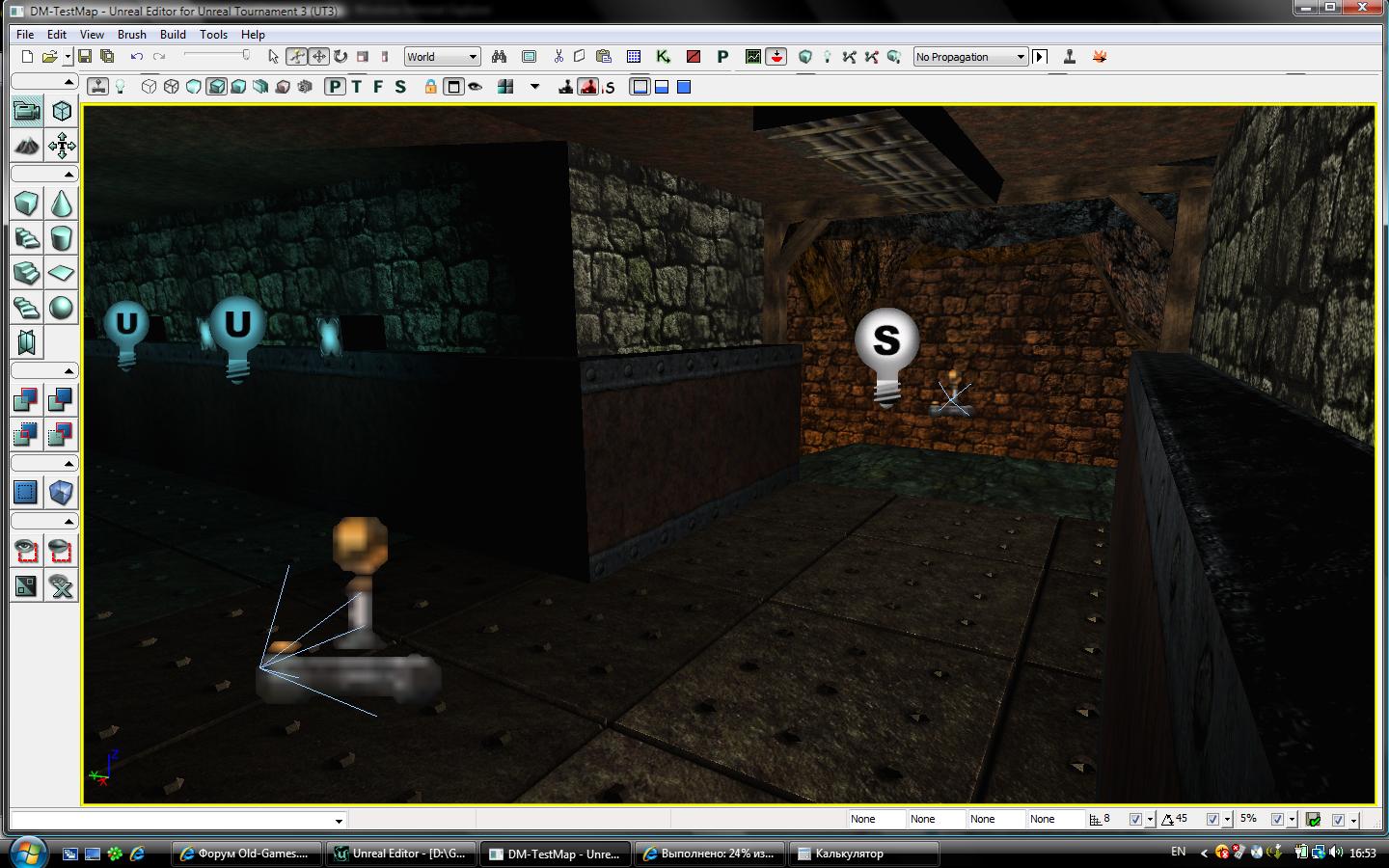Collapse the top mode tools section
Screen dimensions: 1389x868
[44, 82]
